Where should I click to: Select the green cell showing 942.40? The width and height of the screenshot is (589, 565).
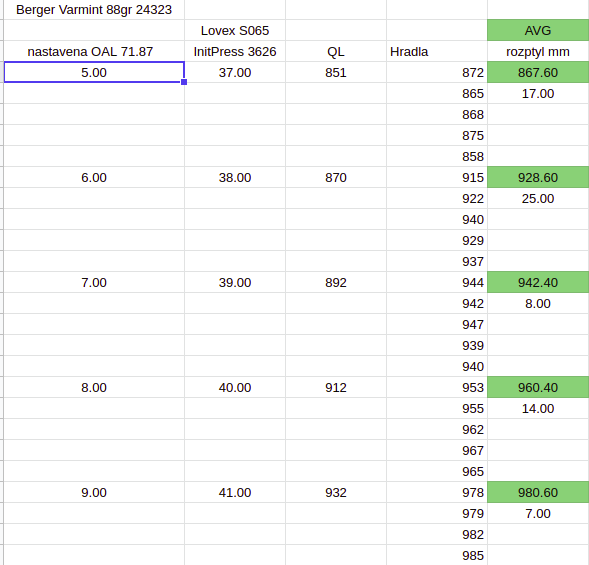tap(538, 282)
